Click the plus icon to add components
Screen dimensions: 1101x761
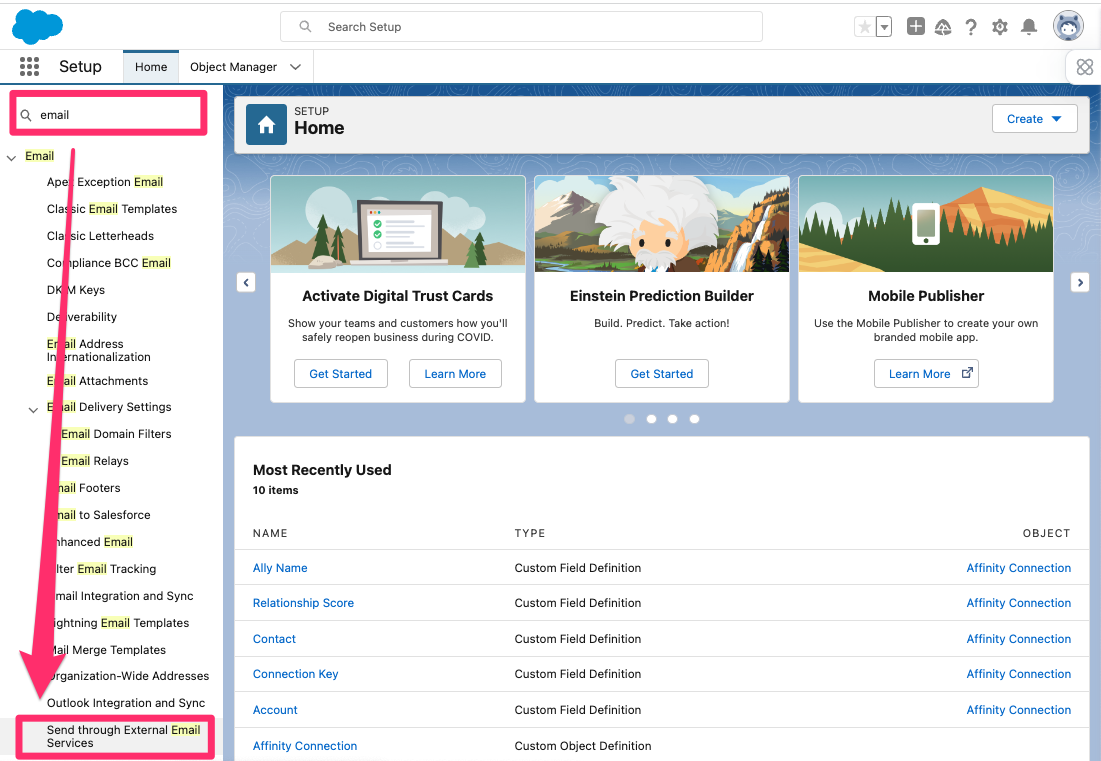point(915,26)
